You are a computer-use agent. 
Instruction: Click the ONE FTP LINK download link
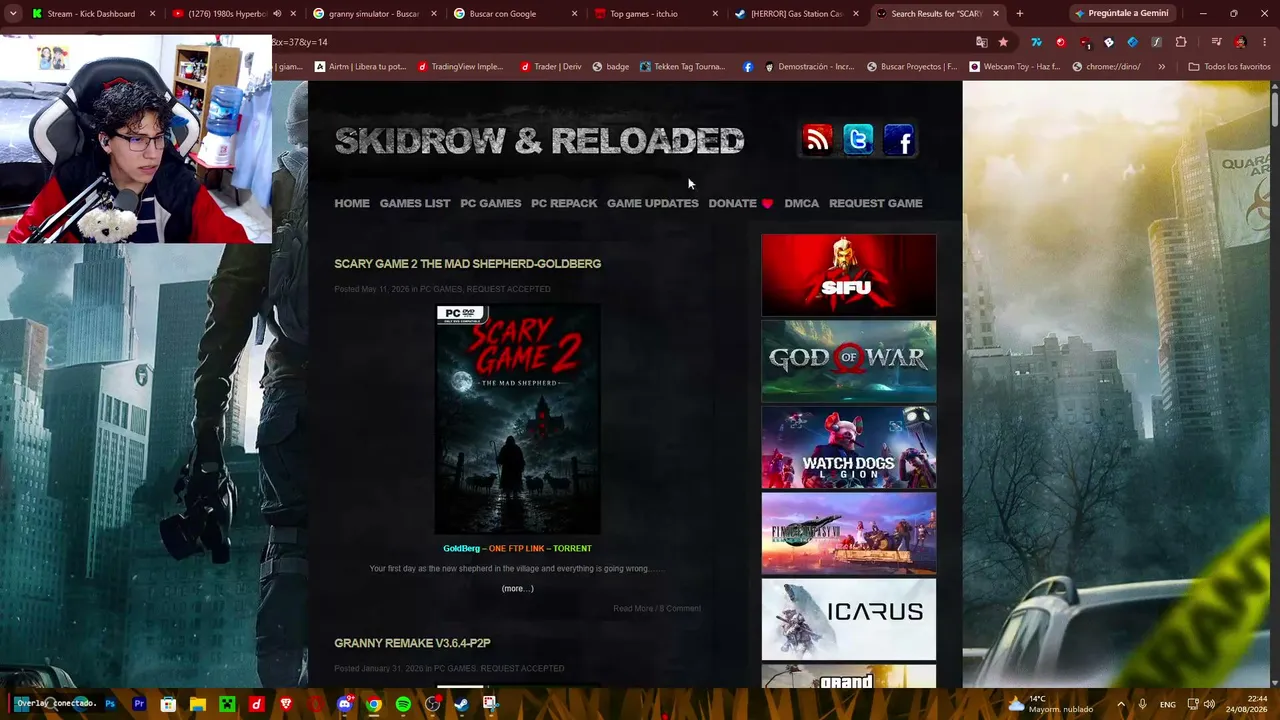pos(517,548)
